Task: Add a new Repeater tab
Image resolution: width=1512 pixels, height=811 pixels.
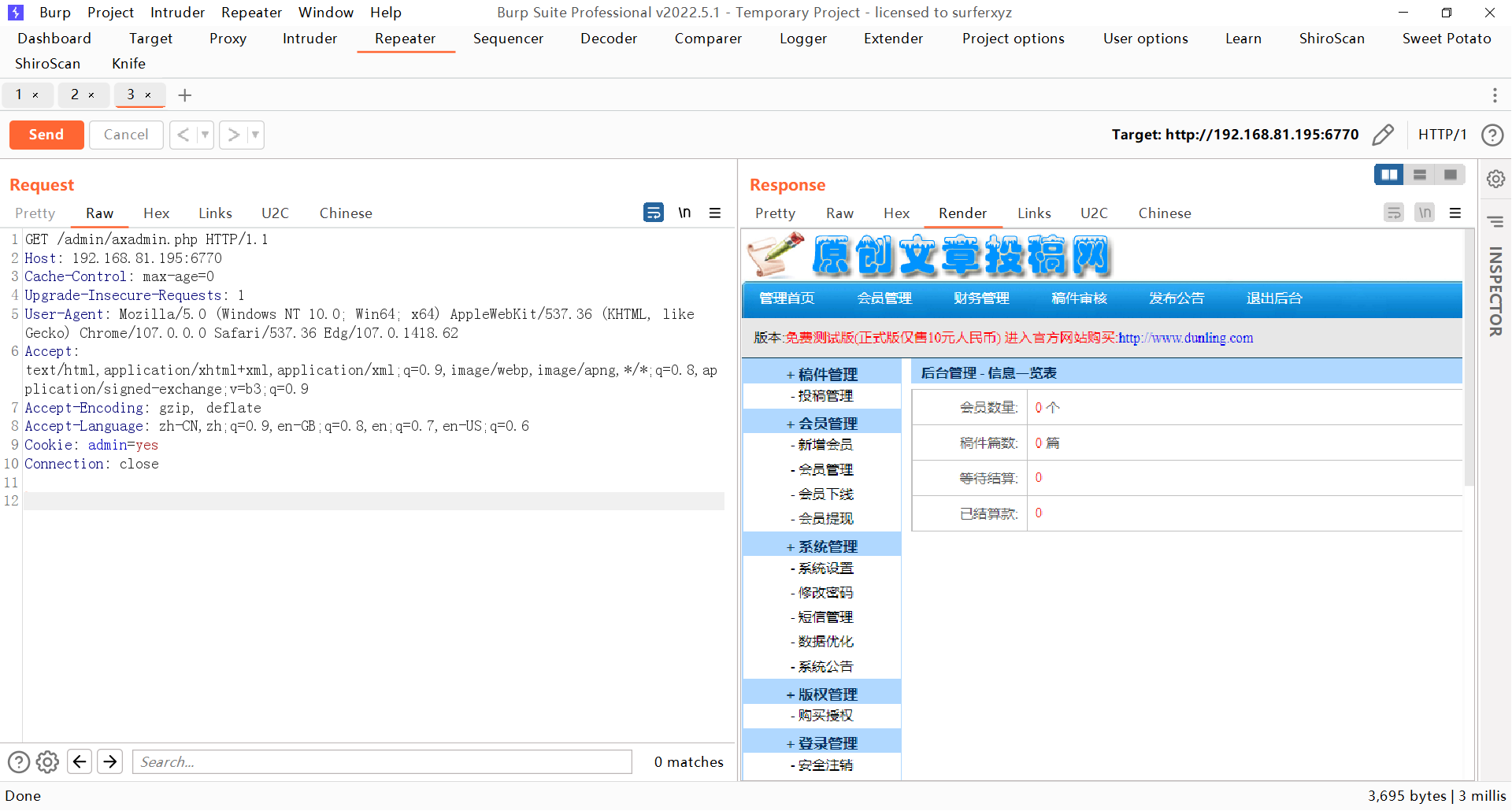Action: pyautogui.click(x=185, y=95)
